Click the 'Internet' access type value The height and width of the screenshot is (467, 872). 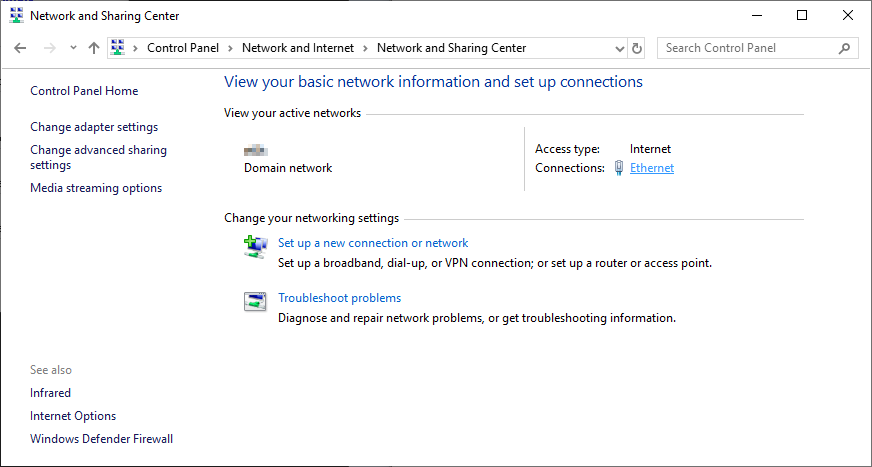tap(650, 149)
